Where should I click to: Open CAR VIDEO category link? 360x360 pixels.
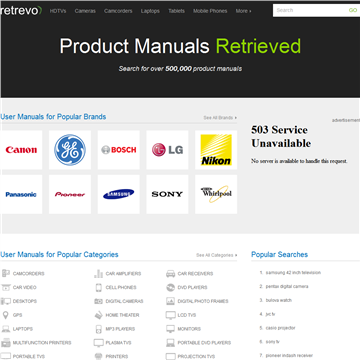[x=25, y=287]
